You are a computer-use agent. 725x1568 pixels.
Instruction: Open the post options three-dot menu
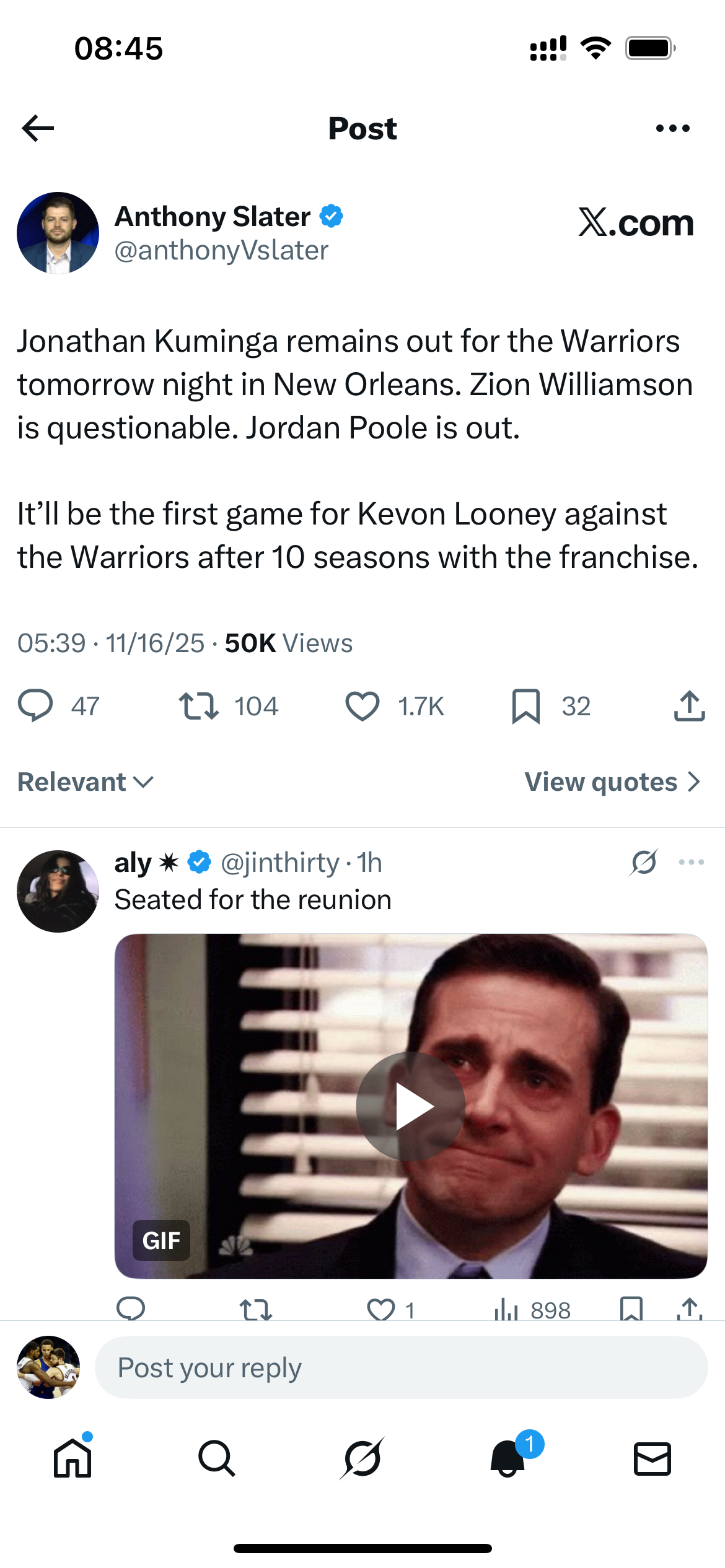[x=672, y=128]
